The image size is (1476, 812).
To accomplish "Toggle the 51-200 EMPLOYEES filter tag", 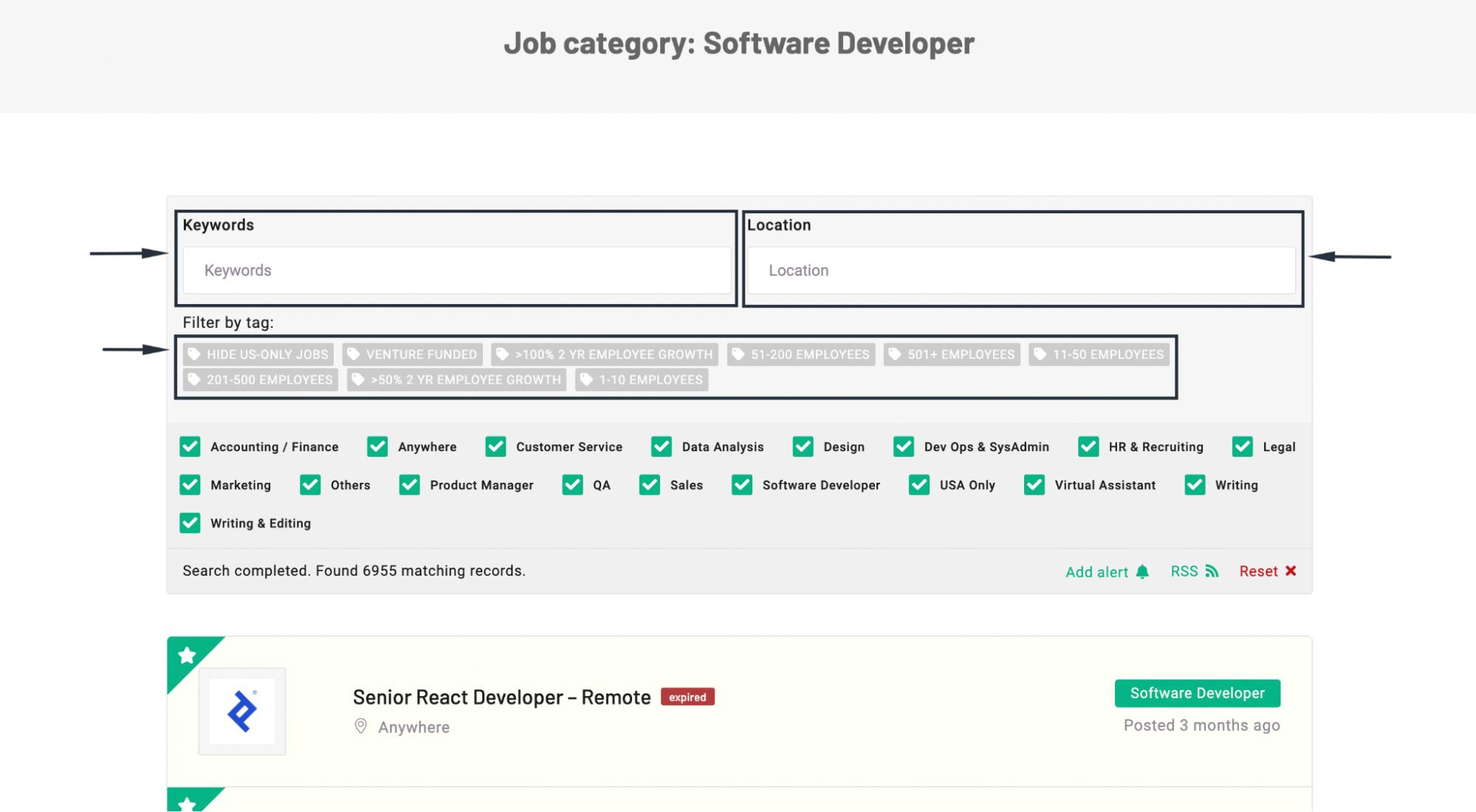I will (800, 354).
